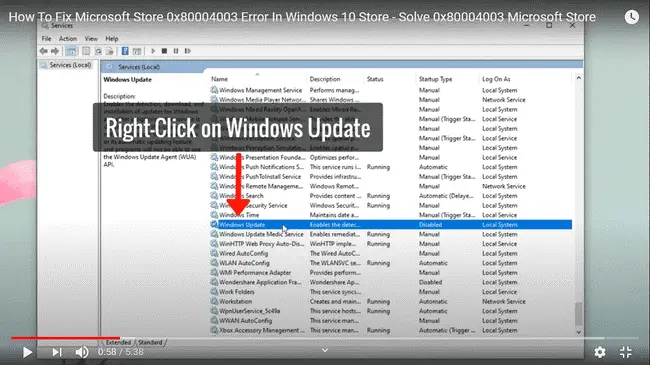Sort by the Startup Type column header
650x365 pixels.
pos(435,79)
